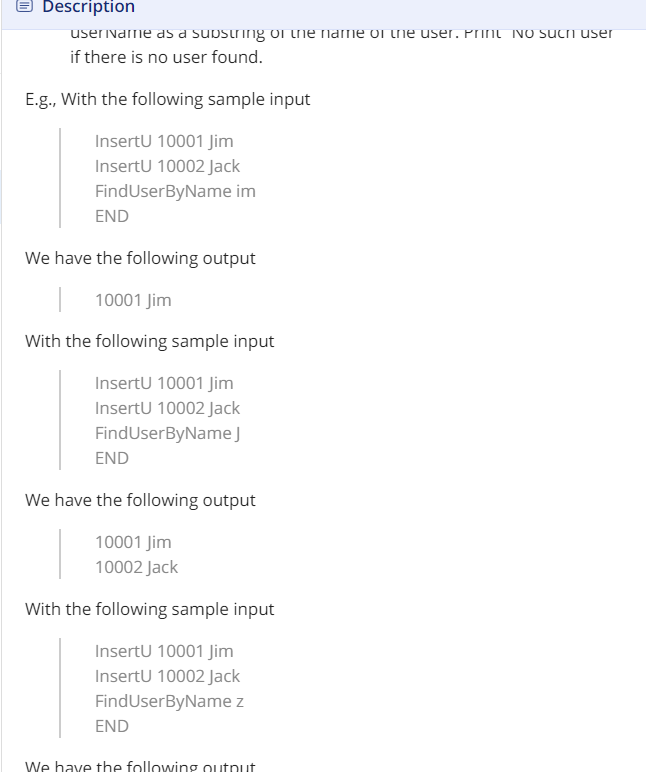Image resolution: width=646 pixels, height=772 pixels.
Task: Select the 'E.g., With the following sample input' line
Action: (x=167, y=99)
